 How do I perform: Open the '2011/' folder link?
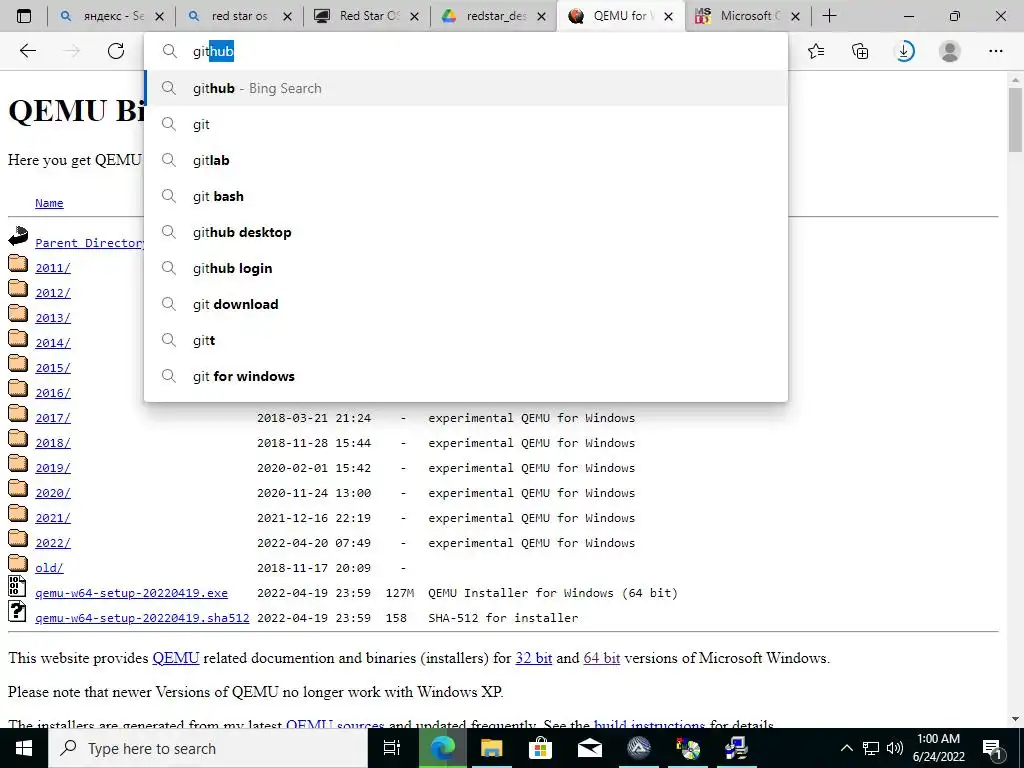tap(53, 268)
